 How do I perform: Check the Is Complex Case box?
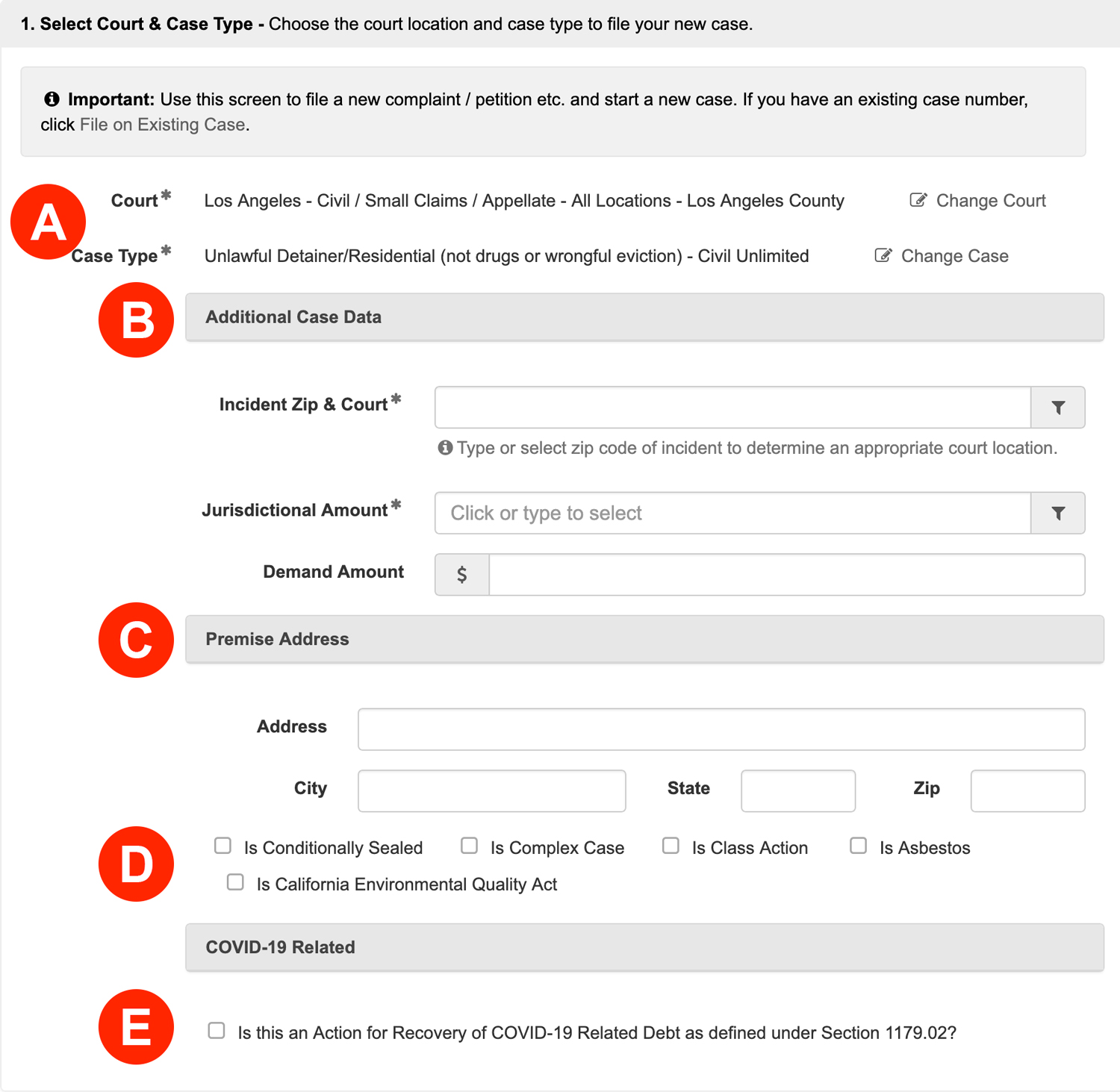point(469,846)
